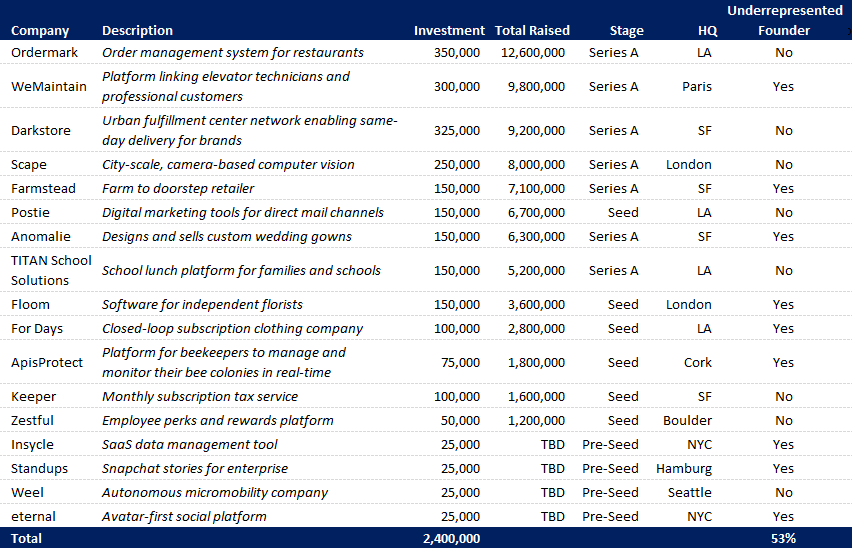The width and height of the screenshot is (852, 548).
Task: Select the Ordermark company cell
Action: pos(44,53)
